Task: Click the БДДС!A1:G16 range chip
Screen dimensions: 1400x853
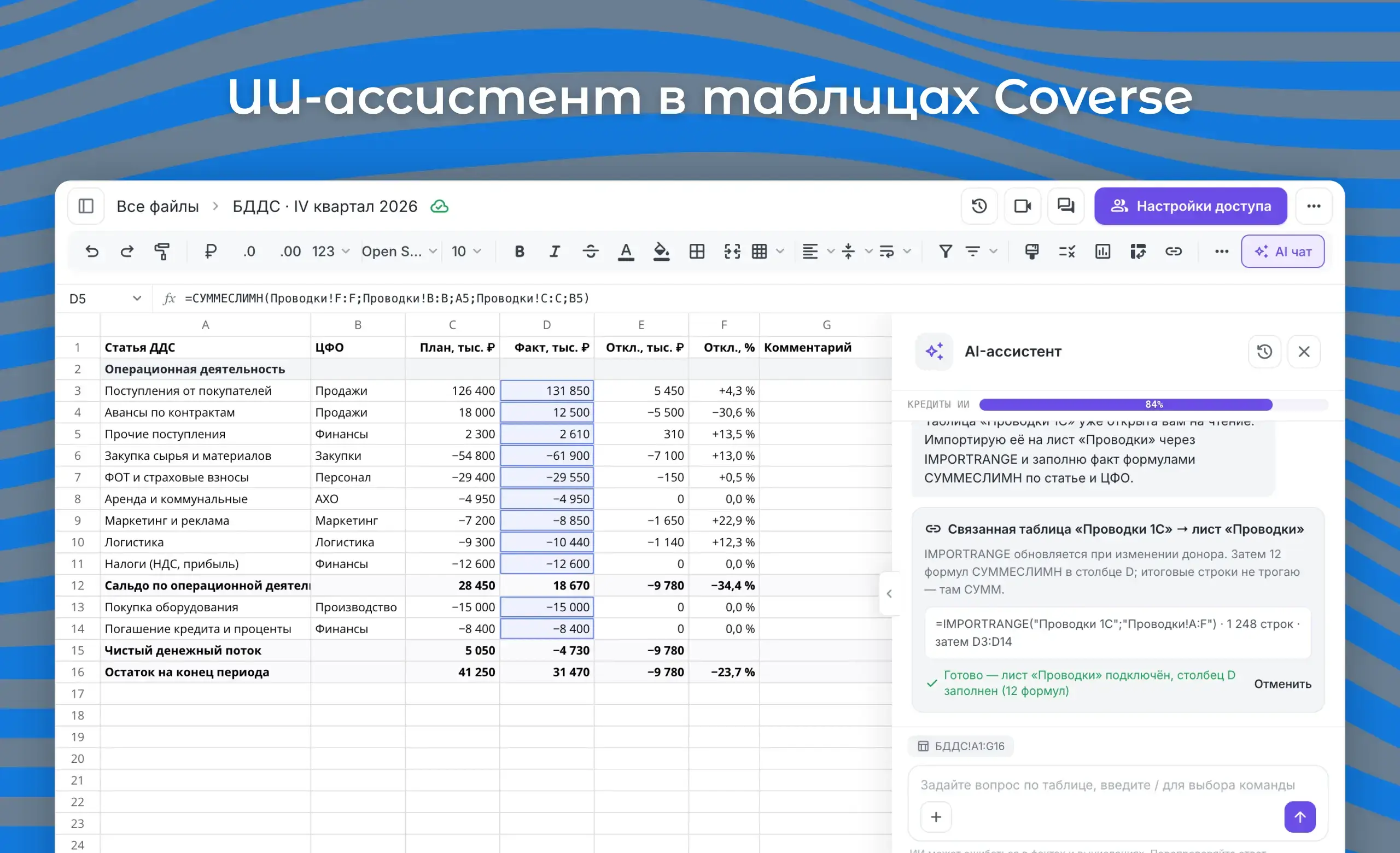Action: tap(961, 746)
